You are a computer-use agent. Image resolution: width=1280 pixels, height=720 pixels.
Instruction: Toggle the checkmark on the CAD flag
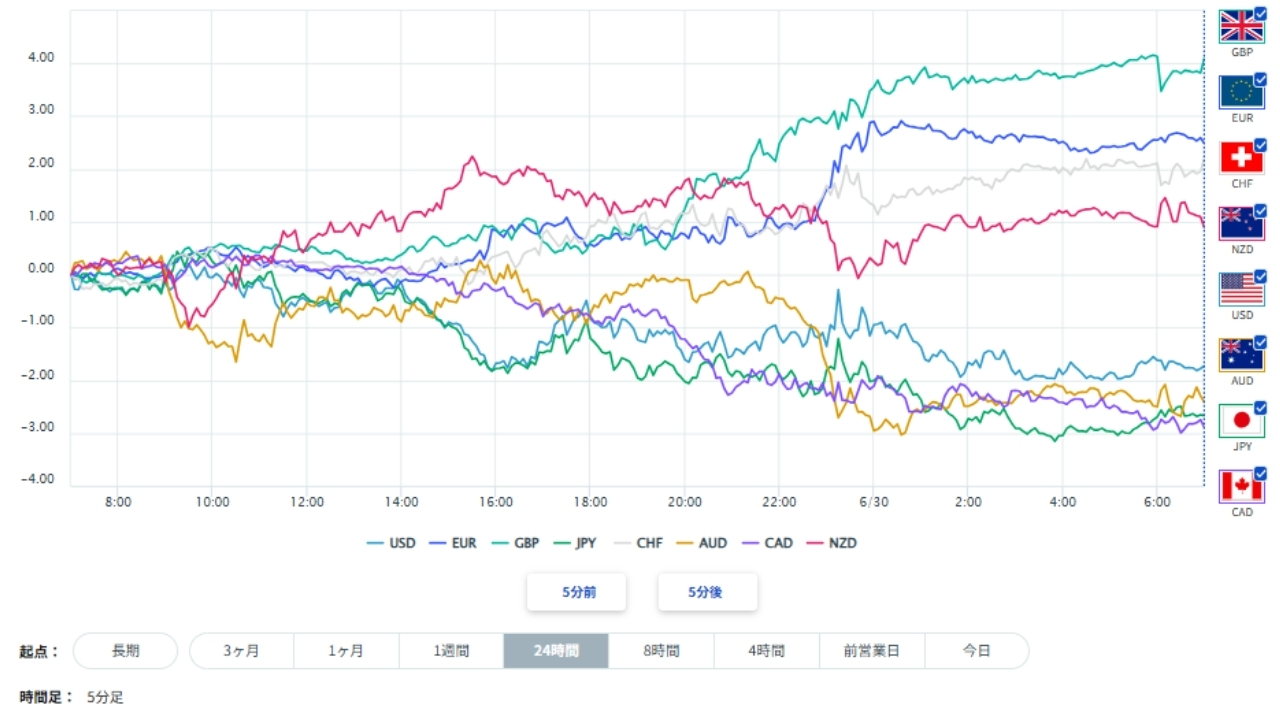(x=1260, y=473)
